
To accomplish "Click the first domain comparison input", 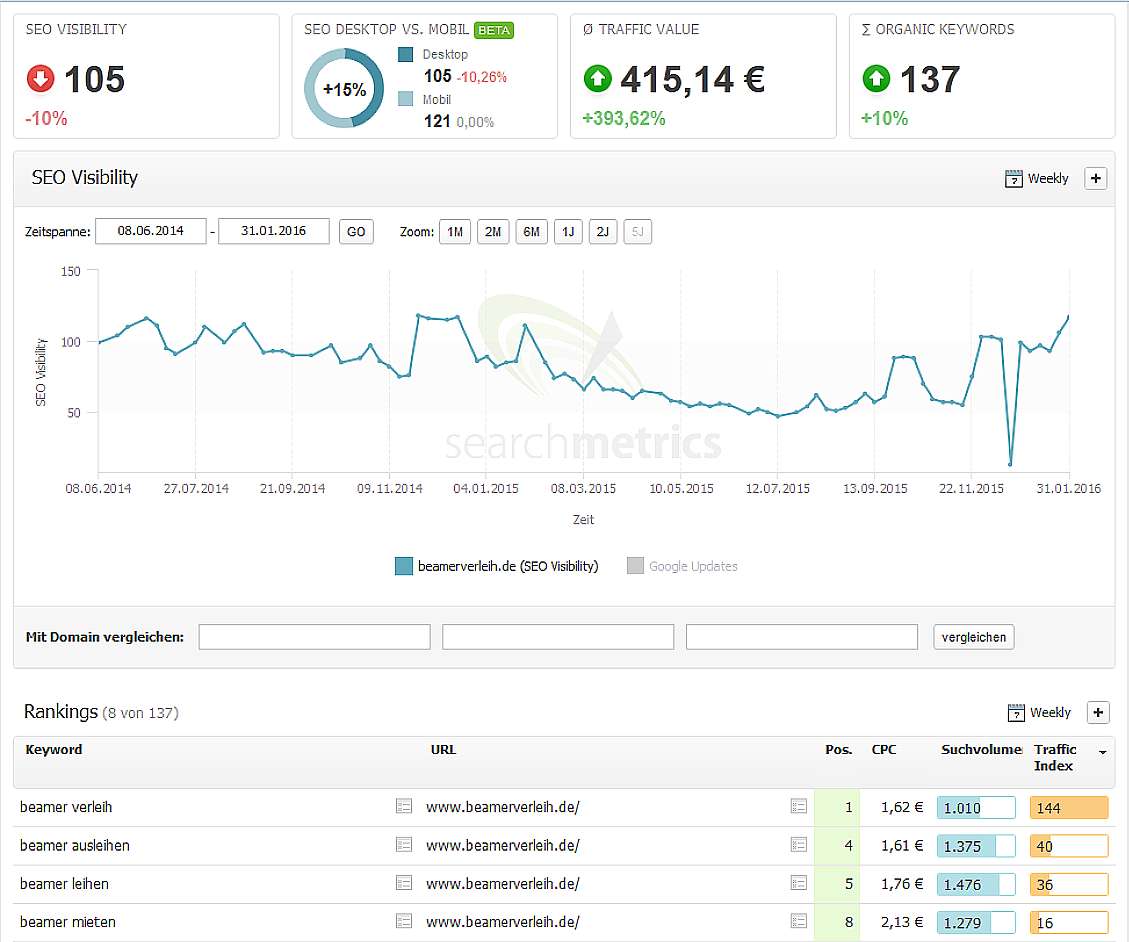I will 315,637.
